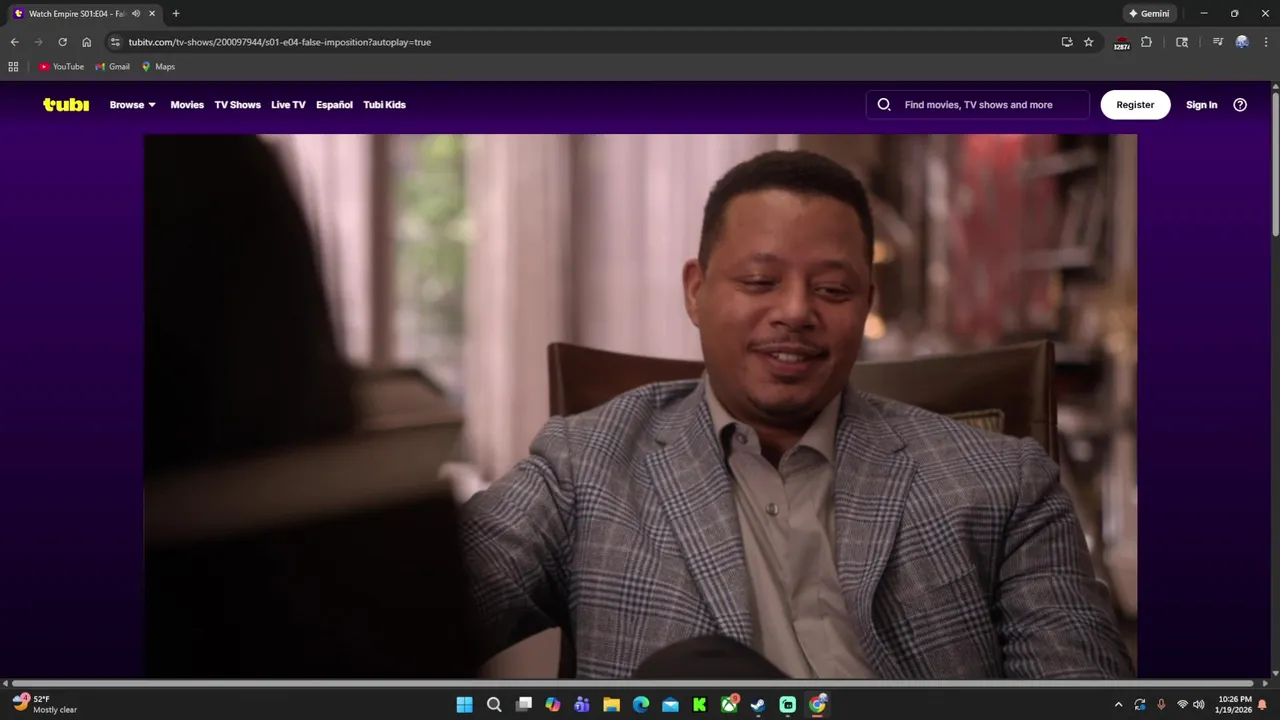Click the vertical page scrollbar
1280x720 pixels.
click(1275, 165)
